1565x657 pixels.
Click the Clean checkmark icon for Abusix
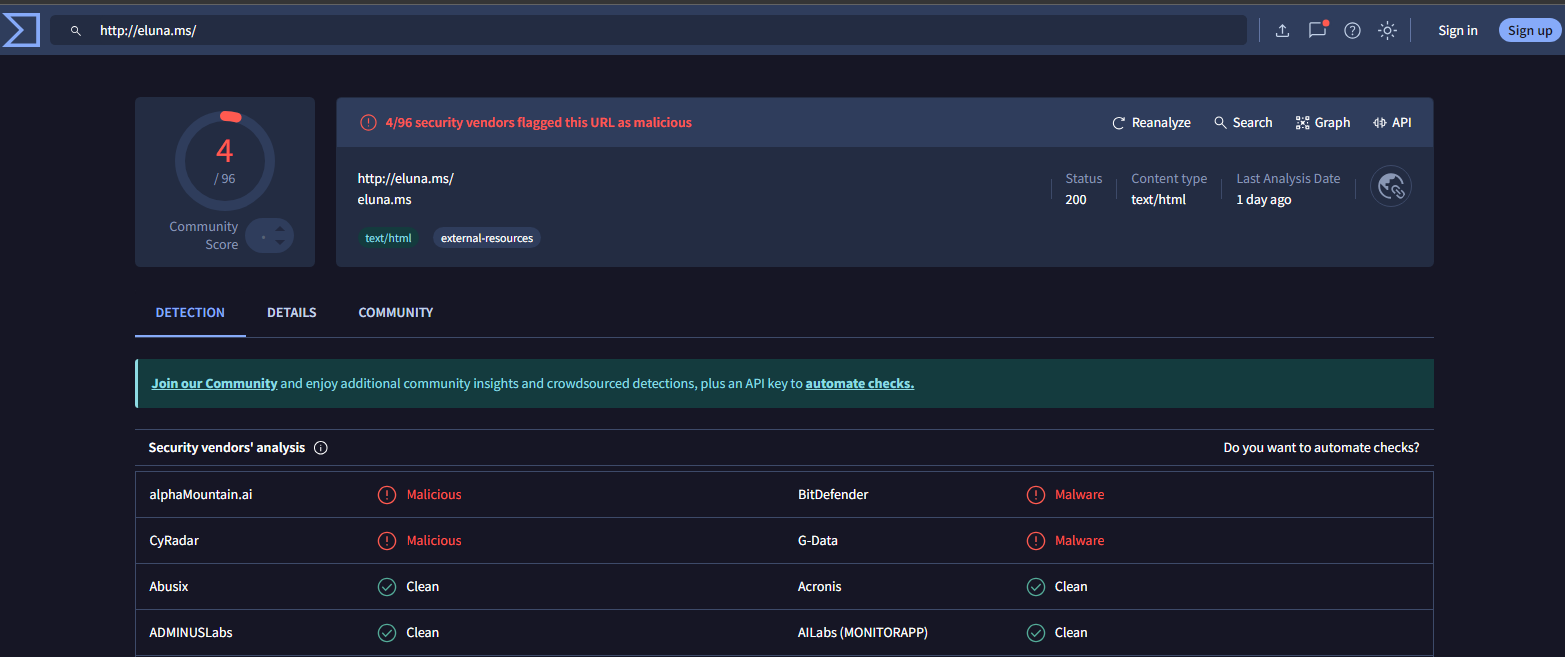pos(387,587)
